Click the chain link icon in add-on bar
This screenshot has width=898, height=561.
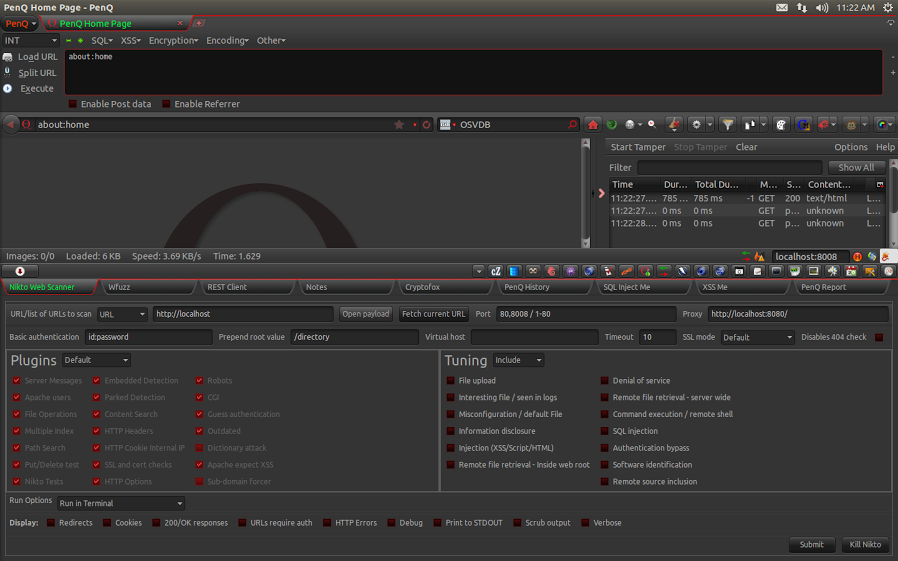click(627, 271)
